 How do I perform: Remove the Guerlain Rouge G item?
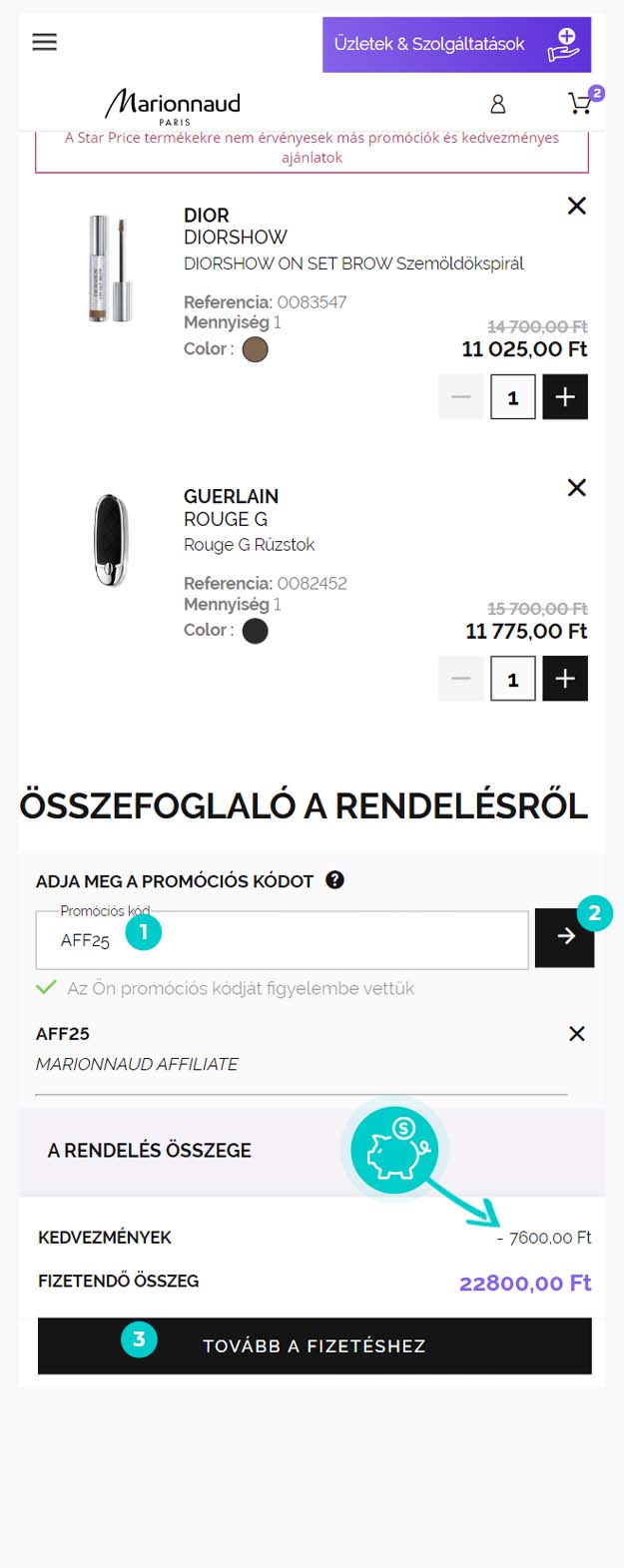point(576,487)
